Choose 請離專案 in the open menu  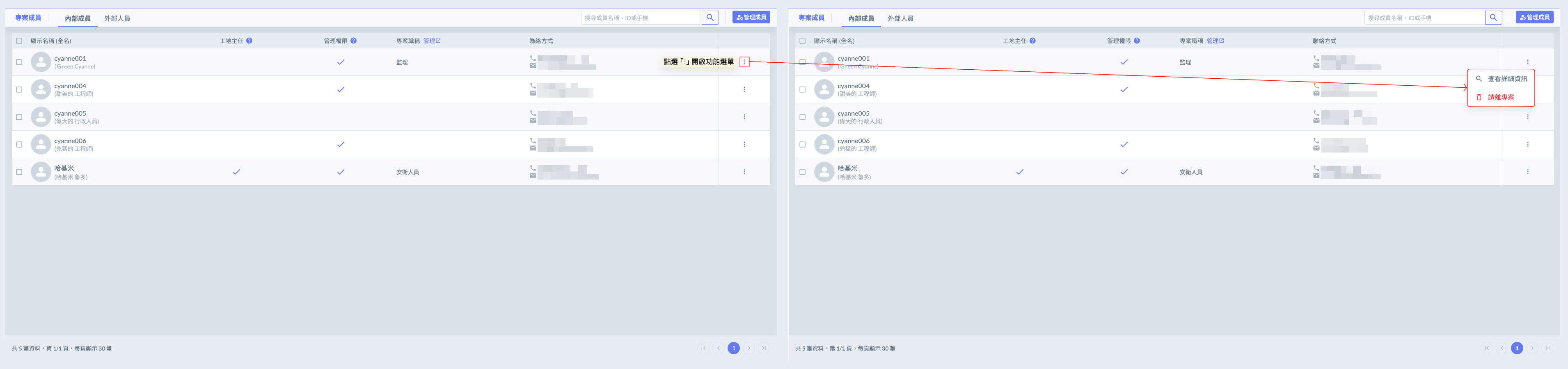pos(1500,97)
